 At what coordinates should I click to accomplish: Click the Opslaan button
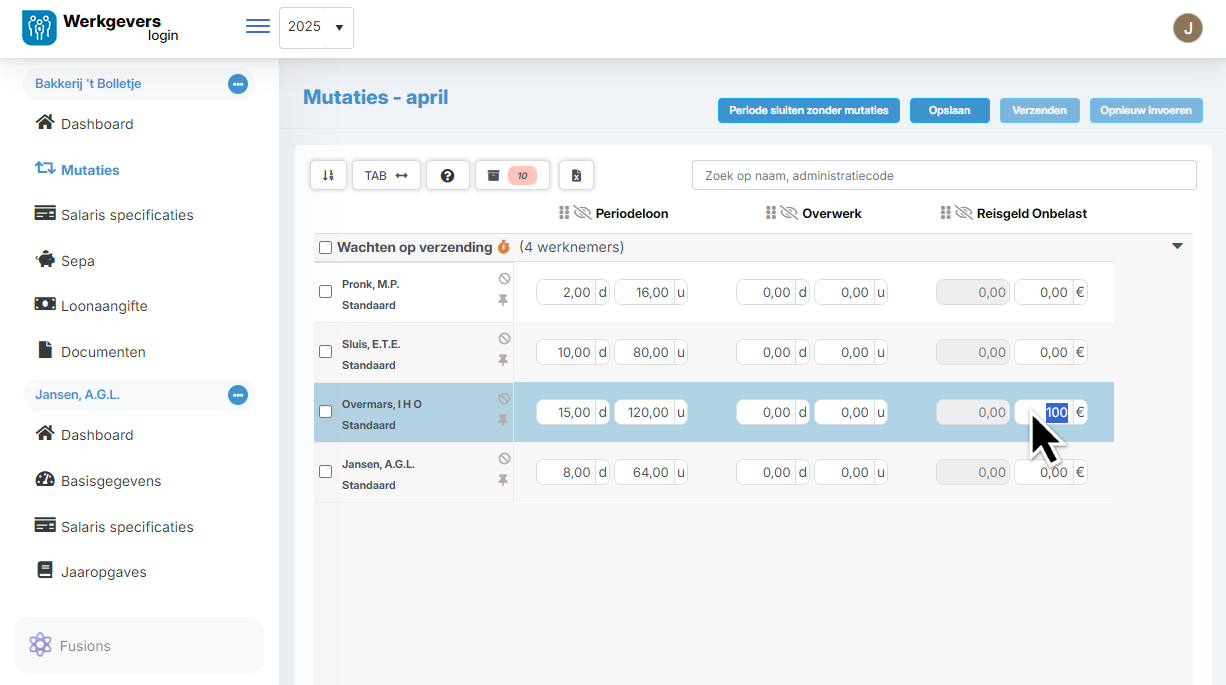[948, 110]
